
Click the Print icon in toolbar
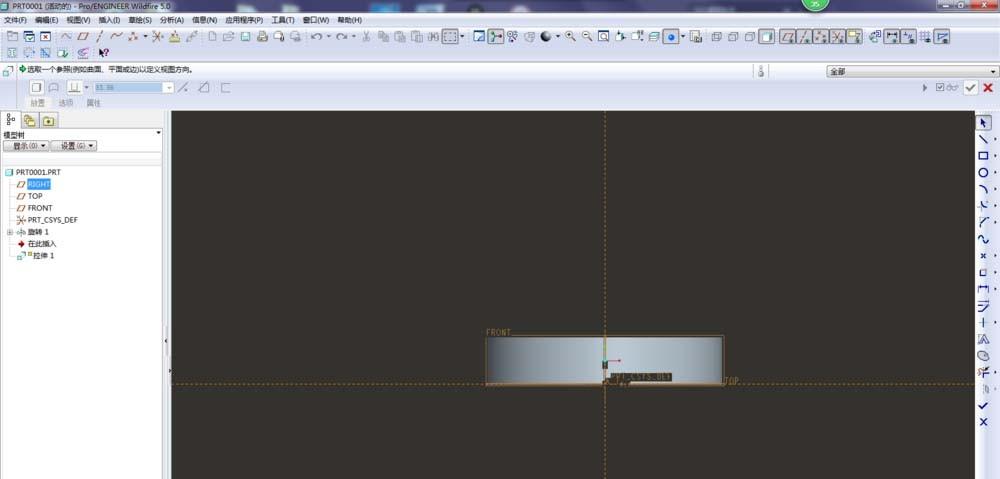tap(263, 37)
